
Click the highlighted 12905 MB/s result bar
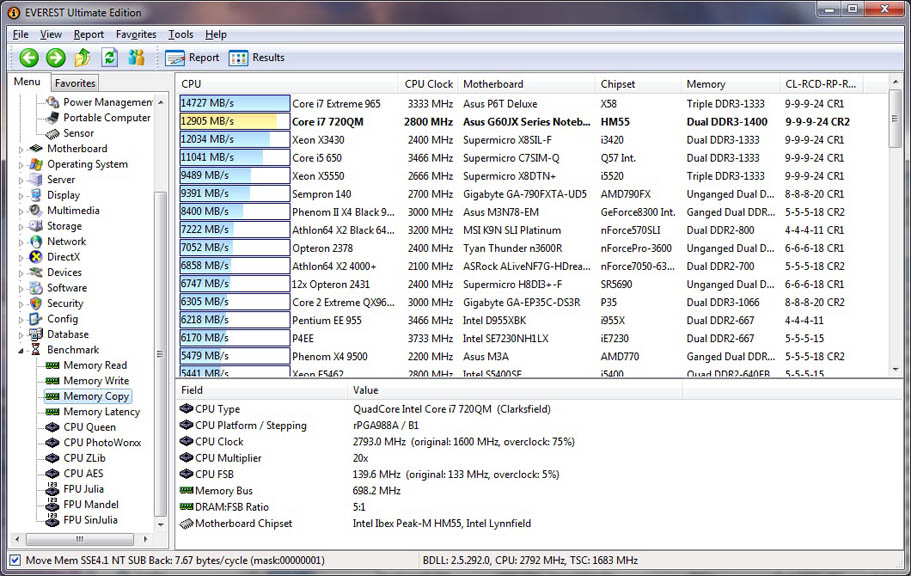[235, 121]
